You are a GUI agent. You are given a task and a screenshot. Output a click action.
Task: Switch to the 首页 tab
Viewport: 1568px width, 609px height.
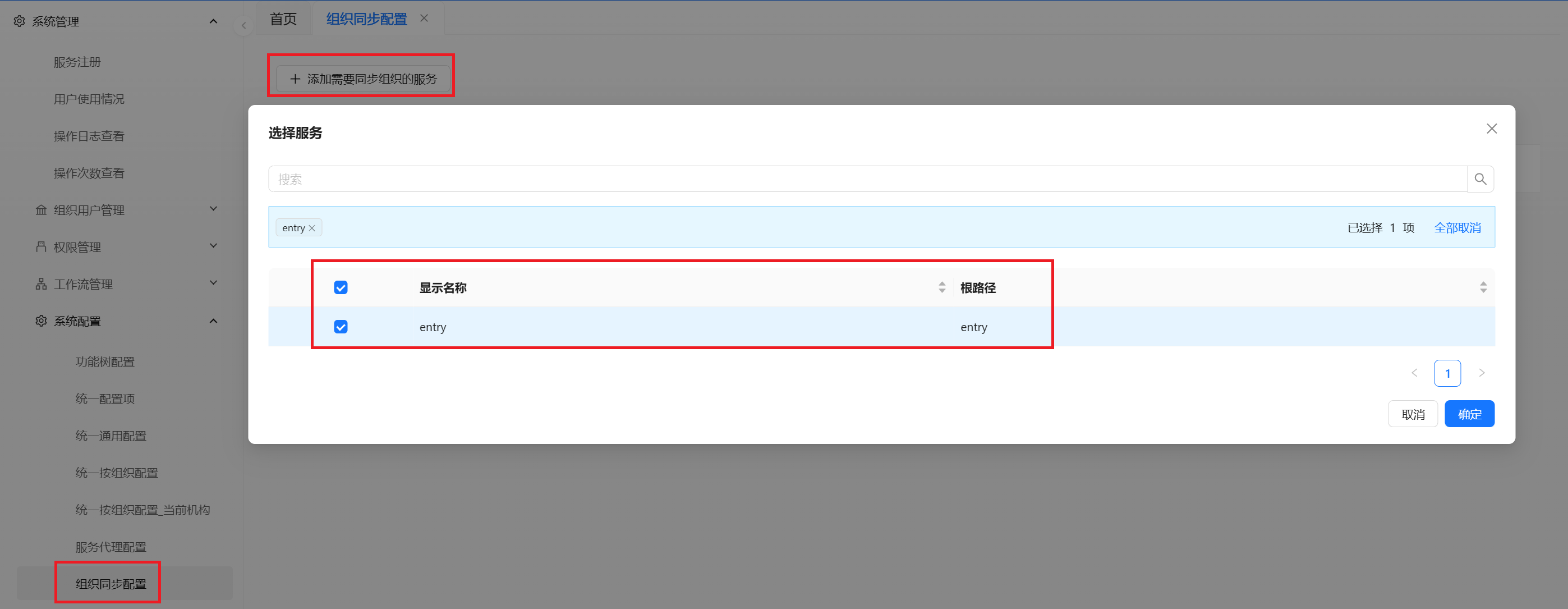tap(283, 19)
